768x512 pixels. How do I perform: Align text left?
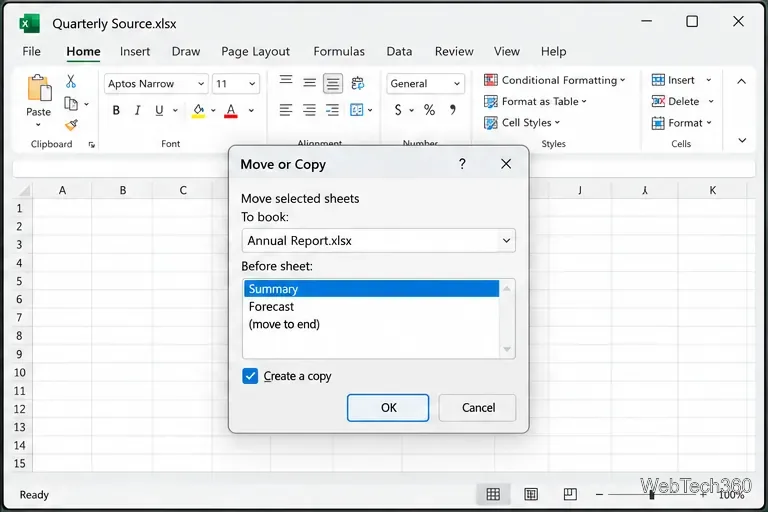pyautogui.click(x=286, y=110)
